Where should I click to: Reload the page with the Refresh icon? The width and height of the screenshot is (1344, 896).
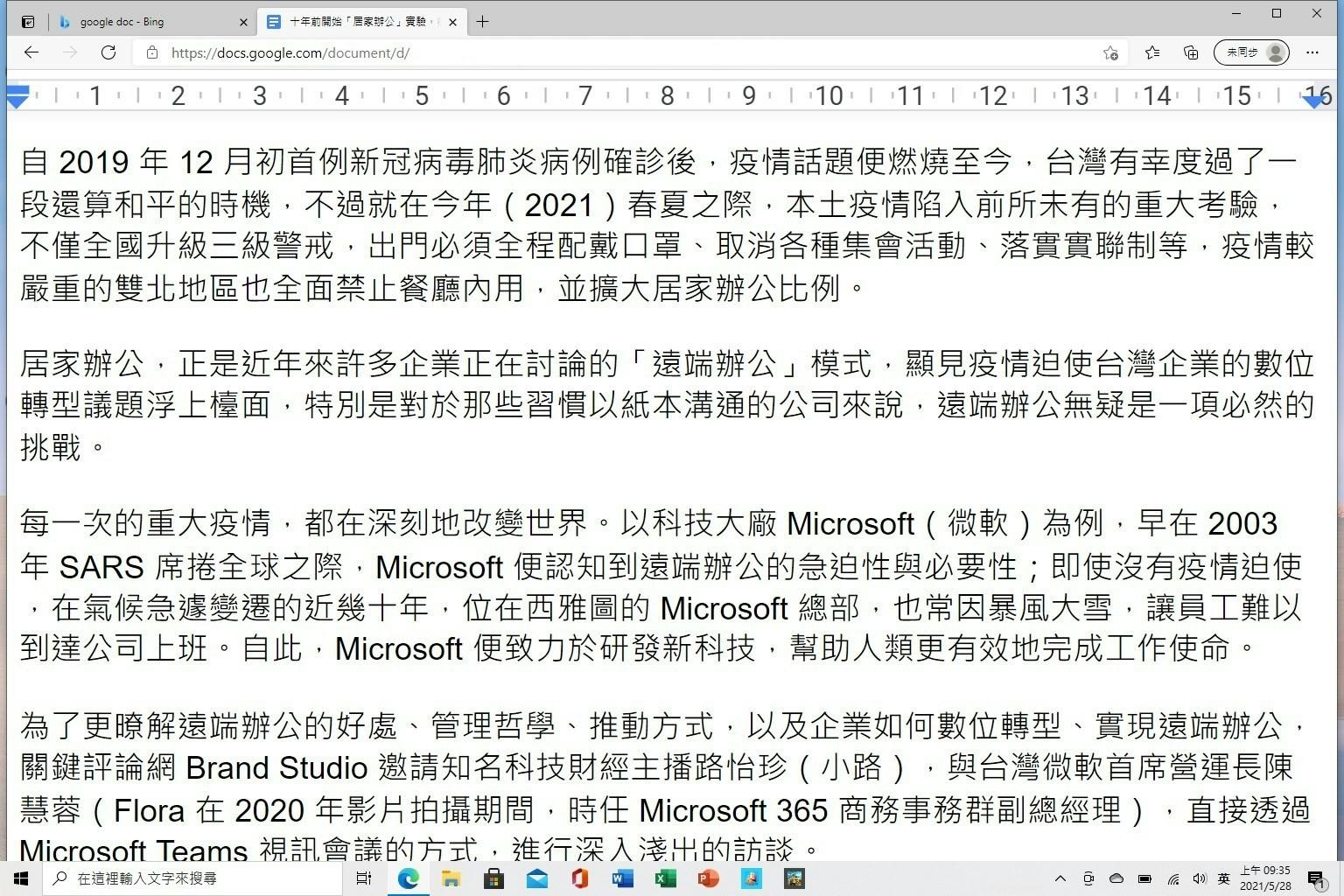[108, 52]
